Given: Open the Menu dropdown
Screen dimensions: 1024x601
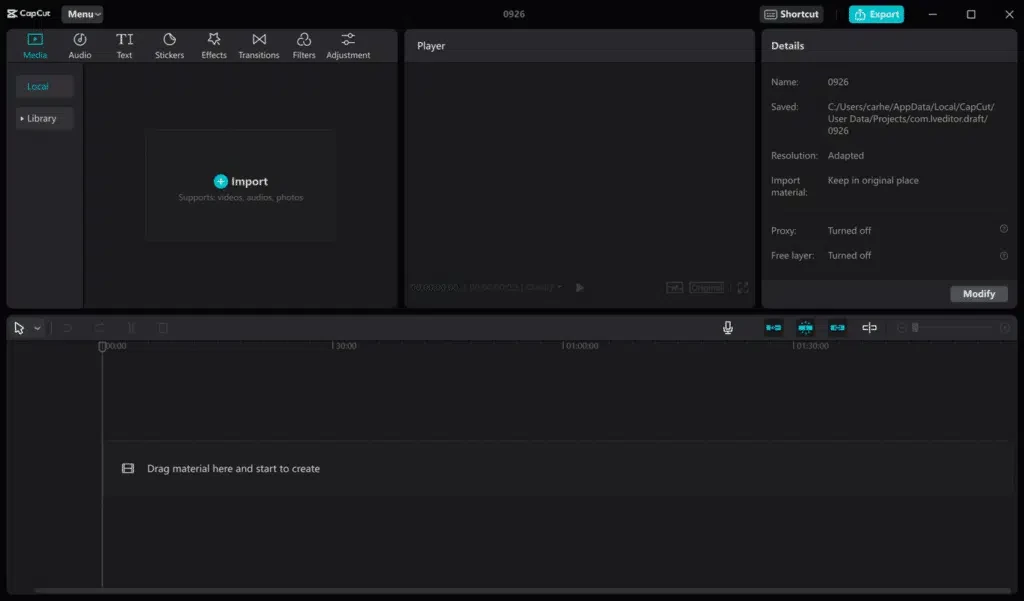Looking at the screenshot, I should click(x=82, y=14).
